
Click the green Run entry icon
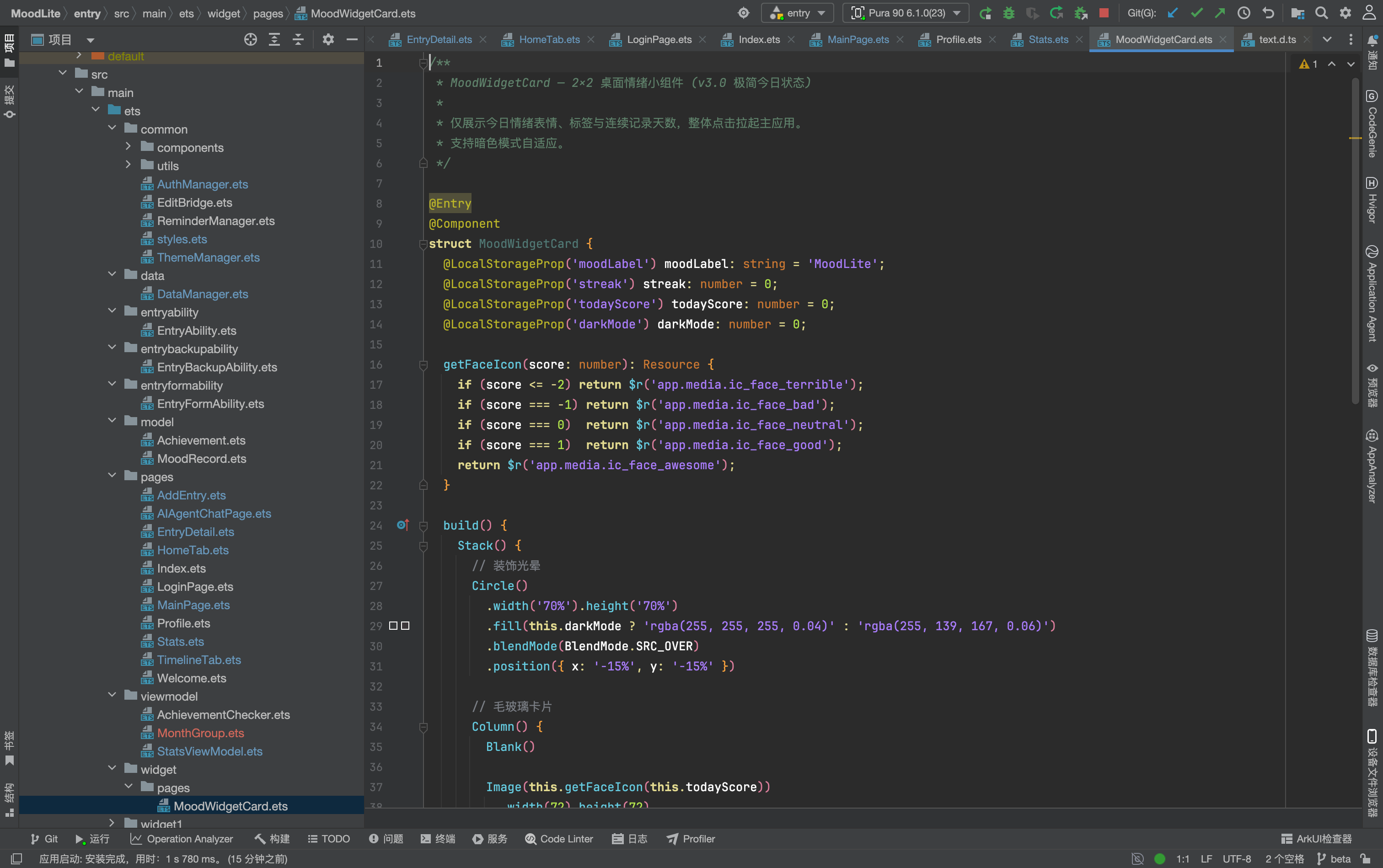[x=985, y=13]
